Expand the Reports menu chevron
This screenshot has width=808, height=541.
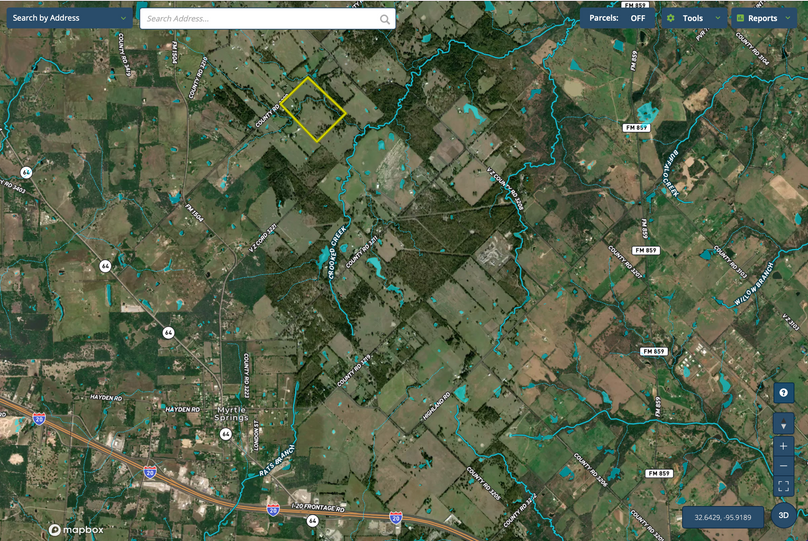click(x=787, y=18)
